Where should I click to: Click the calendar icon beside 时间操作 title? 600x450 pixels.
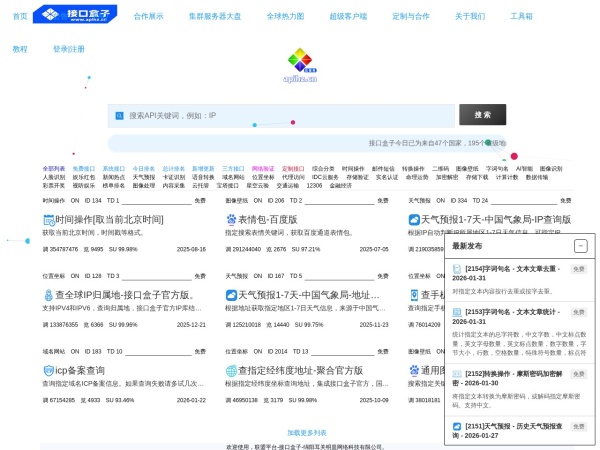point(48,219)
